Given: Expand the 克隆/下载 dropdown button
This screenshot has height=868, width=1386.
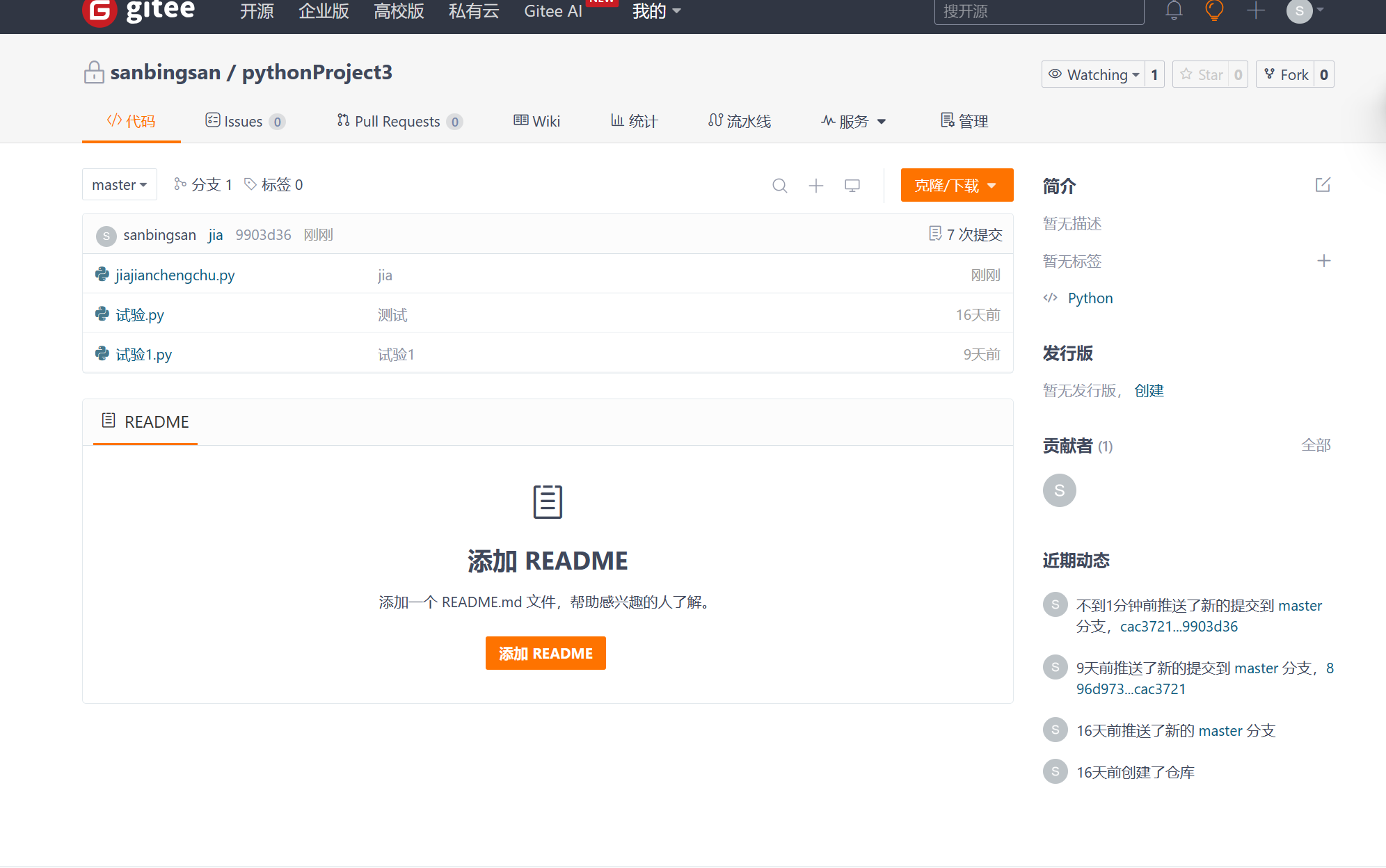Looking at the screenshot, I should [956, 186].
